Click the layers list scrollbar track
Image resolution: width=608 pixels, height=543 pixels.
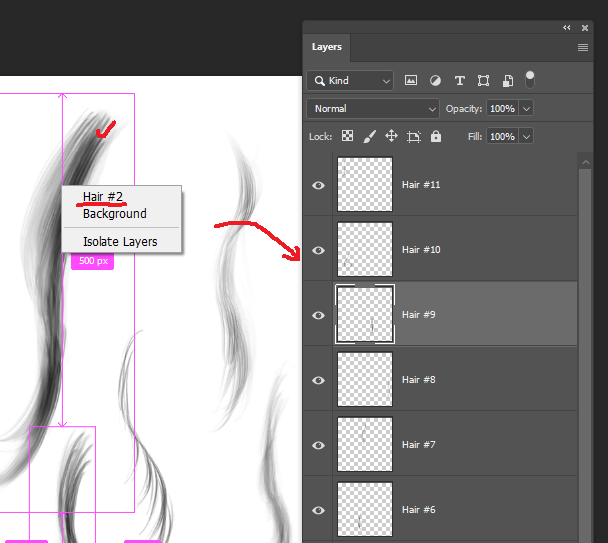tap(586, 355)
